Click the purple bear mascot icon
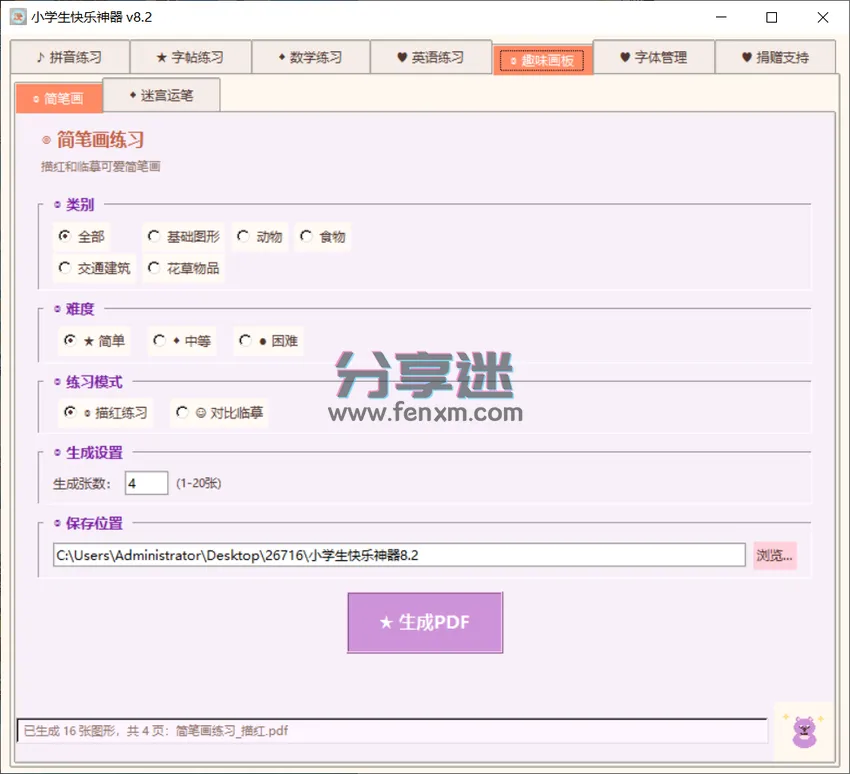 [804, 732]
